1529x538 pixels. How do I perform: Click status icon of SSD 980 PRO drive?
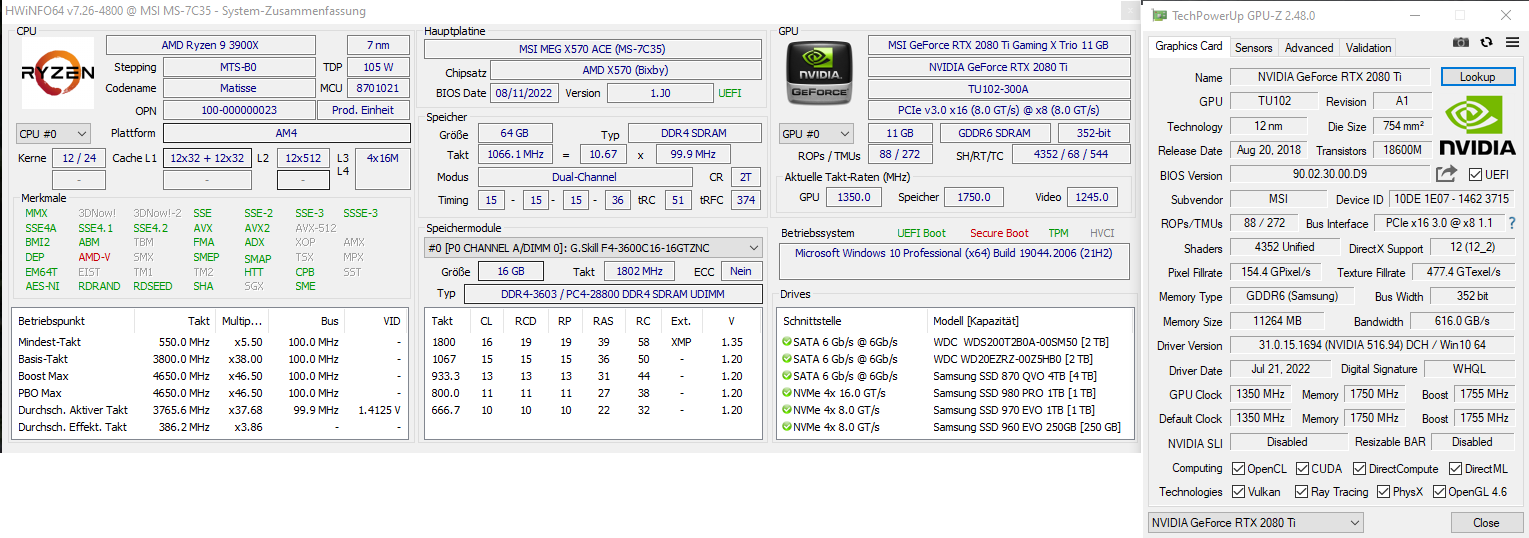click(x=787, y=393)
